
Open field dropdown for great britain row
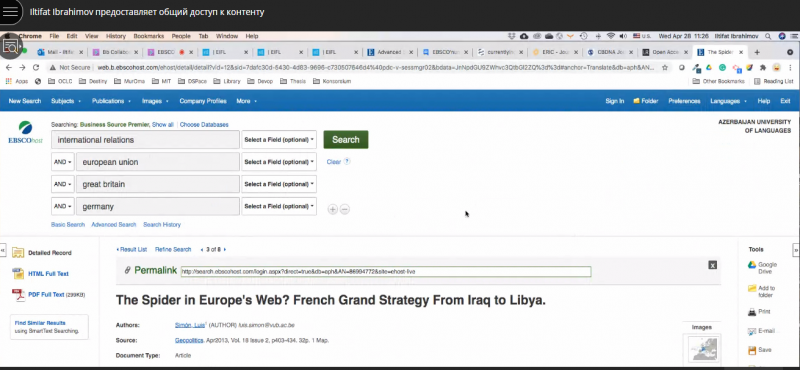tap(279, 184)
